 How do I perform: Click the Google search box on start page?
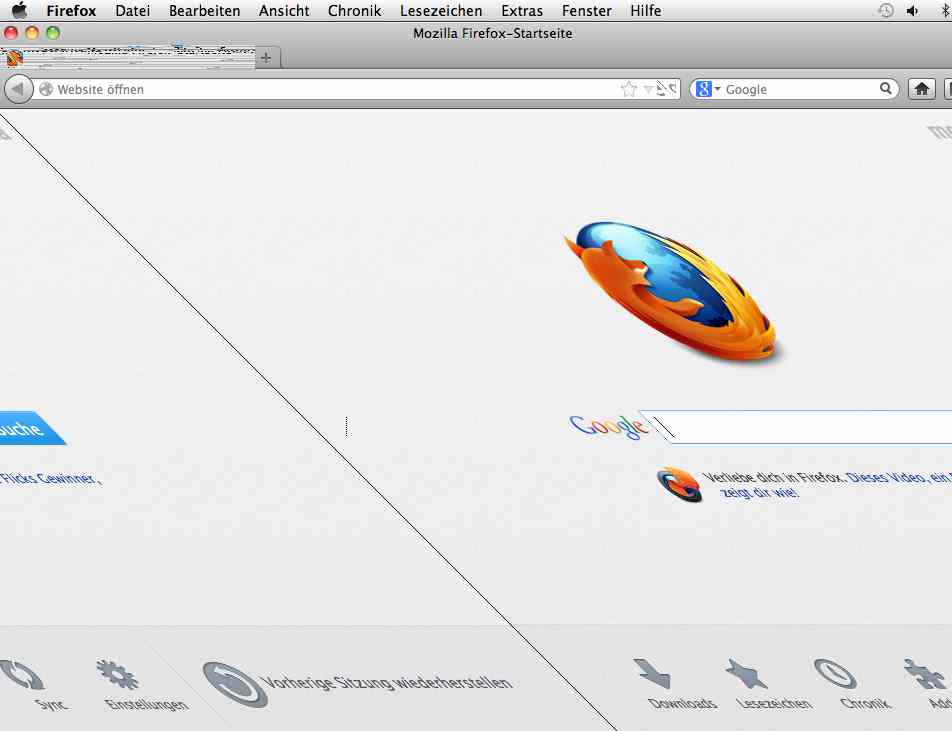pyautogui.click(x=801, y=427)
